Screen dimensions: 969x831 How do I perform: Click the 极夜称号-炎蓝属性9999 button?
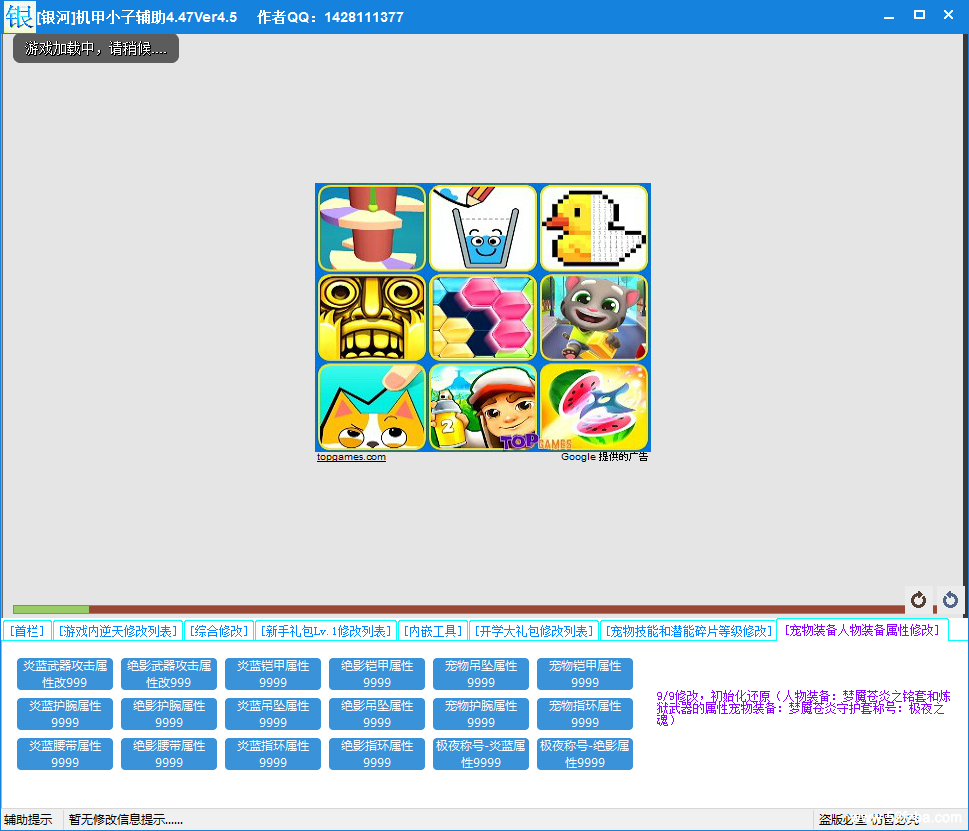pos(481,754)
